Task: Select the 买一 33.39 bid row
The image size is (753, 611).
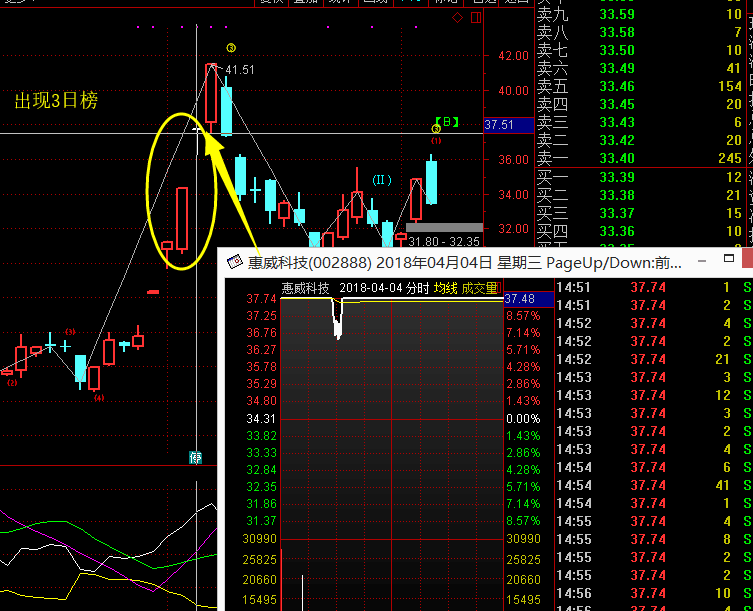Action: (x=640, y=177)
